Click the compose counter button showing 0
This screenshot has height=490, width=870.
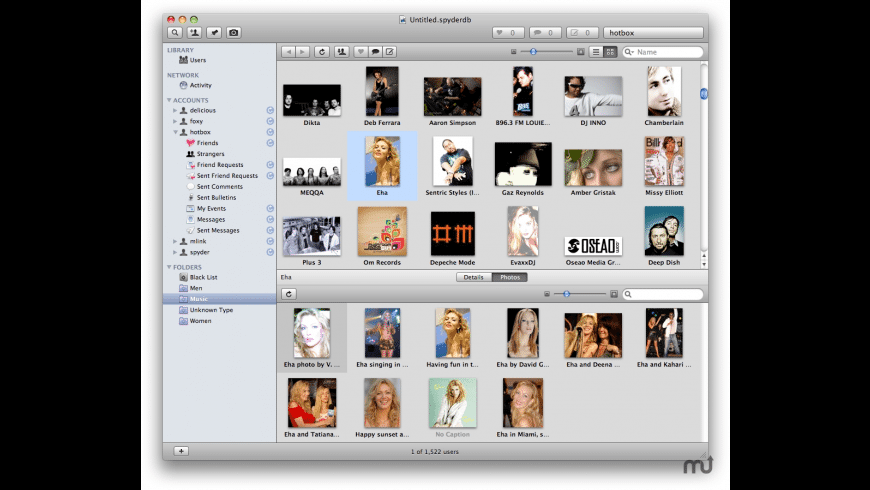pos(582,33)
